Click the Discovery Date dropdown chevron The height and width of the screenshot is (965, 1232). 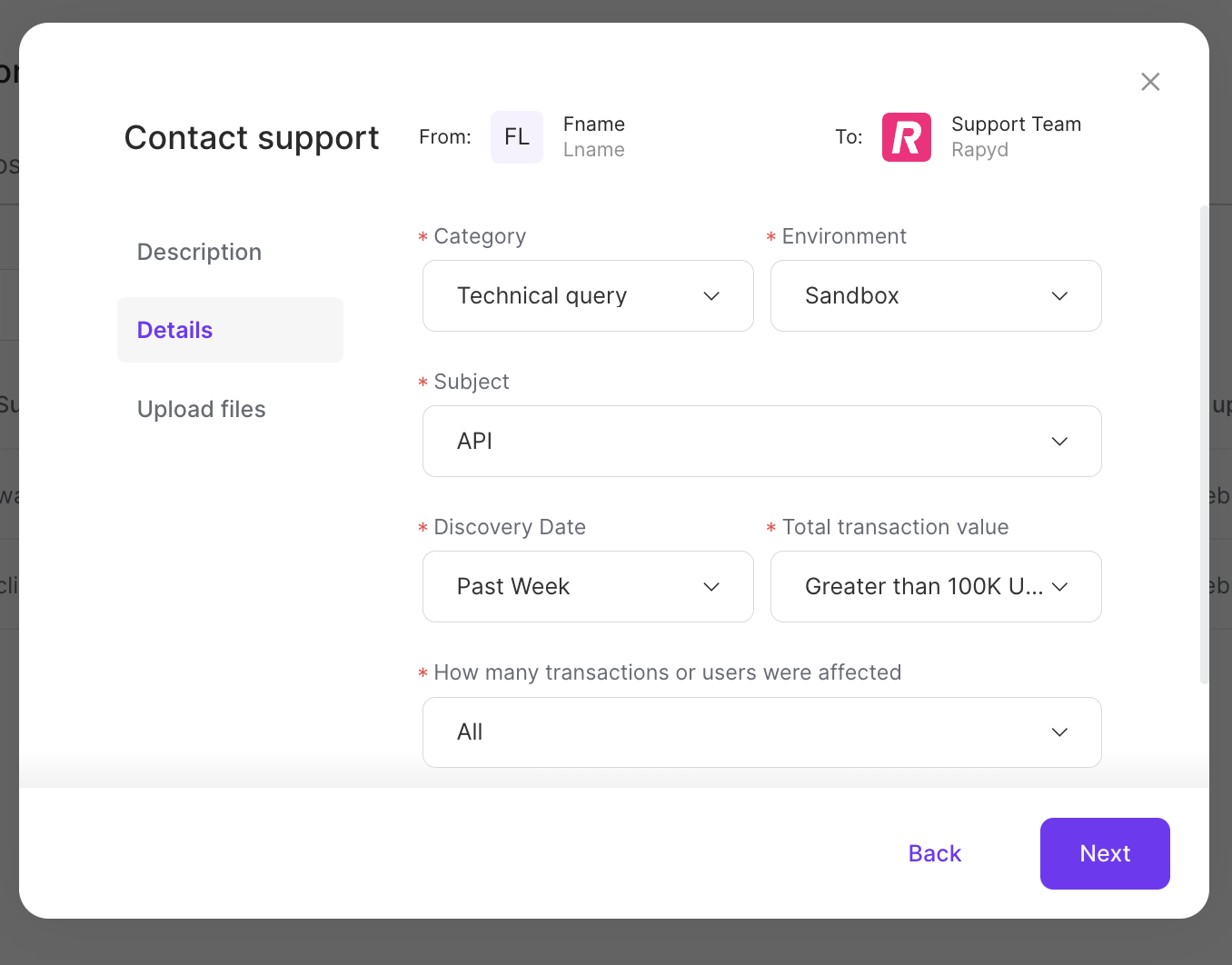coord(711,586)
